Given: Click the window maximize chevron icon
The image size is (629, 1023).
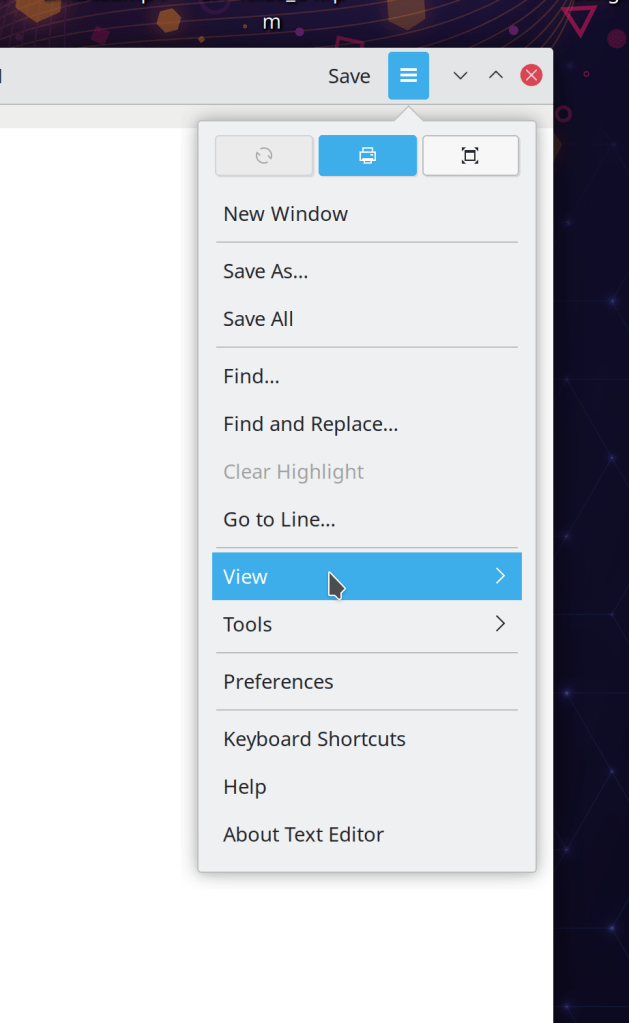Looking at the screenshot, I should pos(496,76).
